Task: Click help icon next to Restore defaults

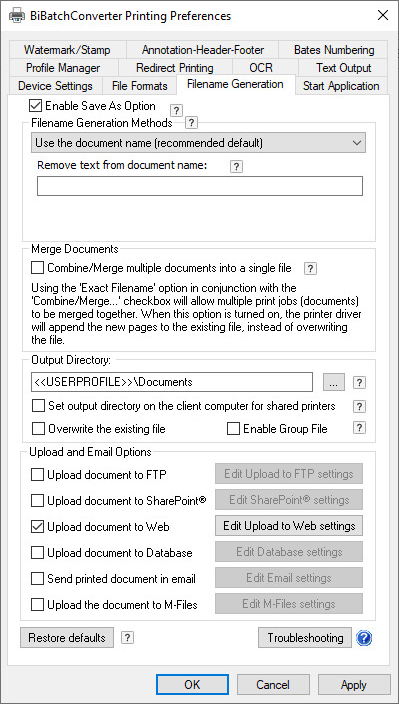Action: [127, 638]
